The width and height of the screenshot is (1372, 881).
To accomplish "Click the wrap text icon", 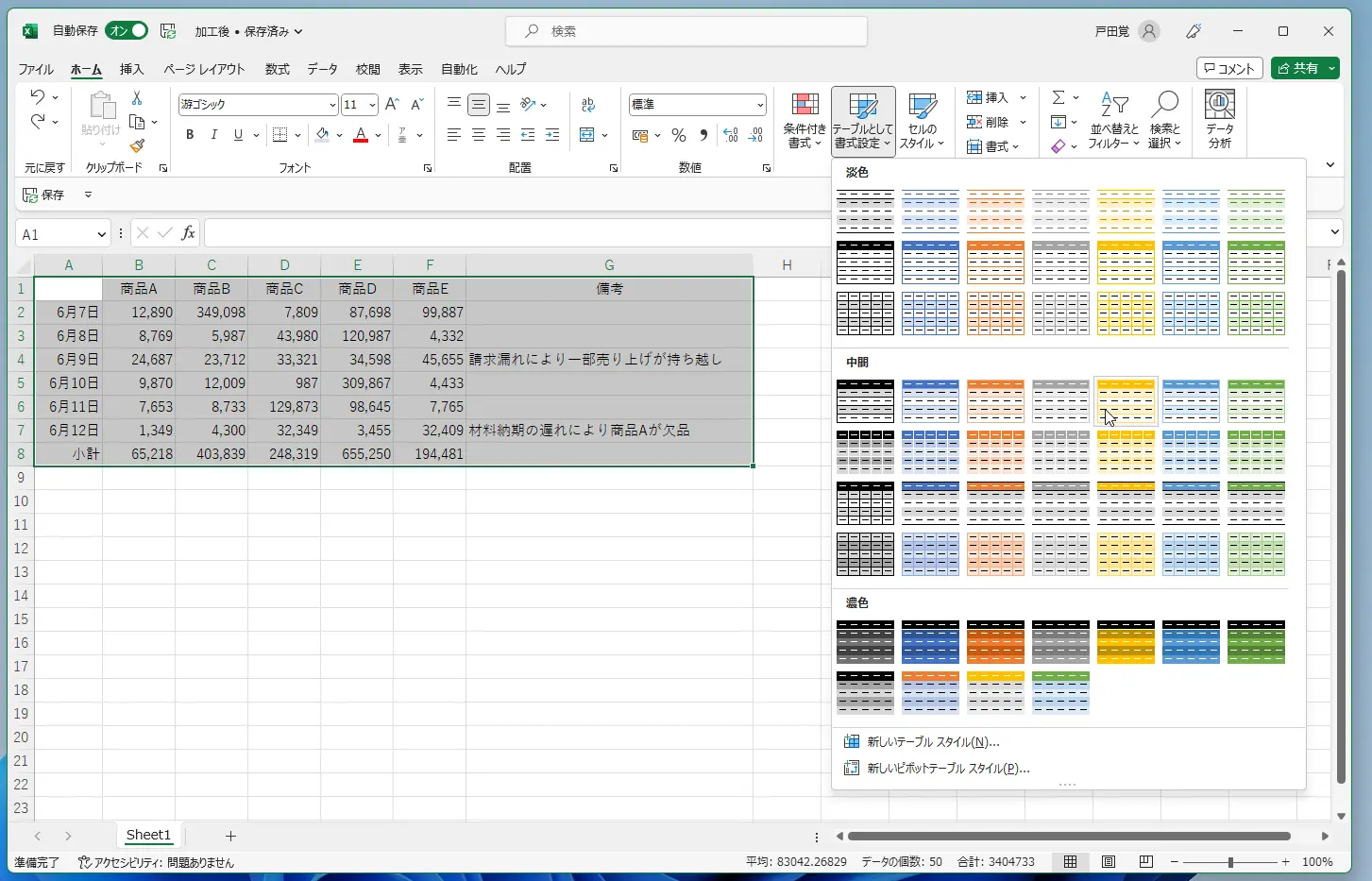I will point(588,104).
